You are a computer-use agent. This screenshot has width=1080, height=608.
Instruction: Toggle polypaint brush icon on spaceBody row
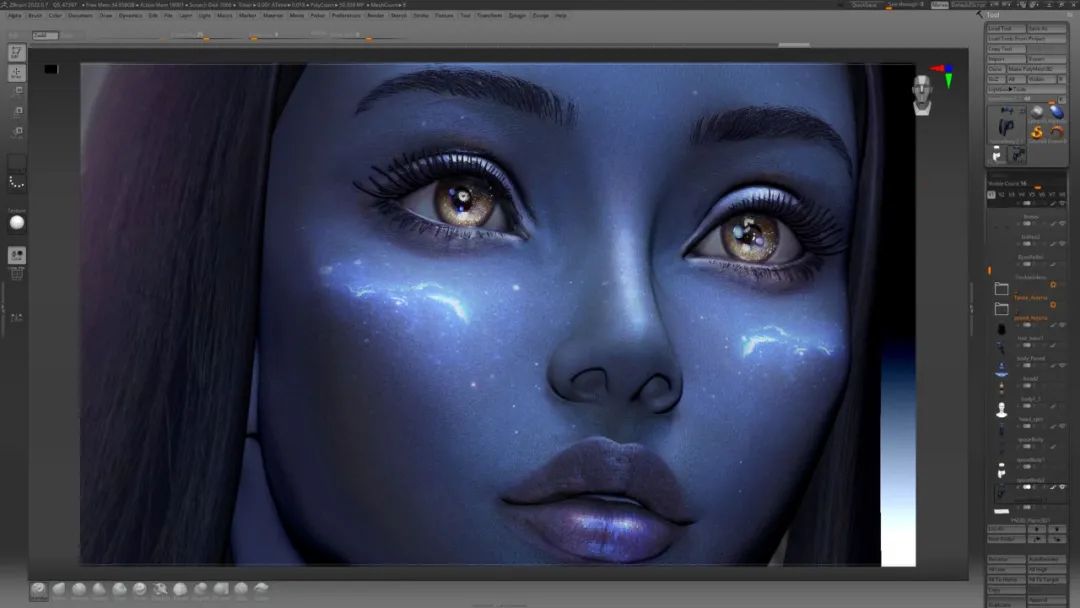click(1053, 446)
